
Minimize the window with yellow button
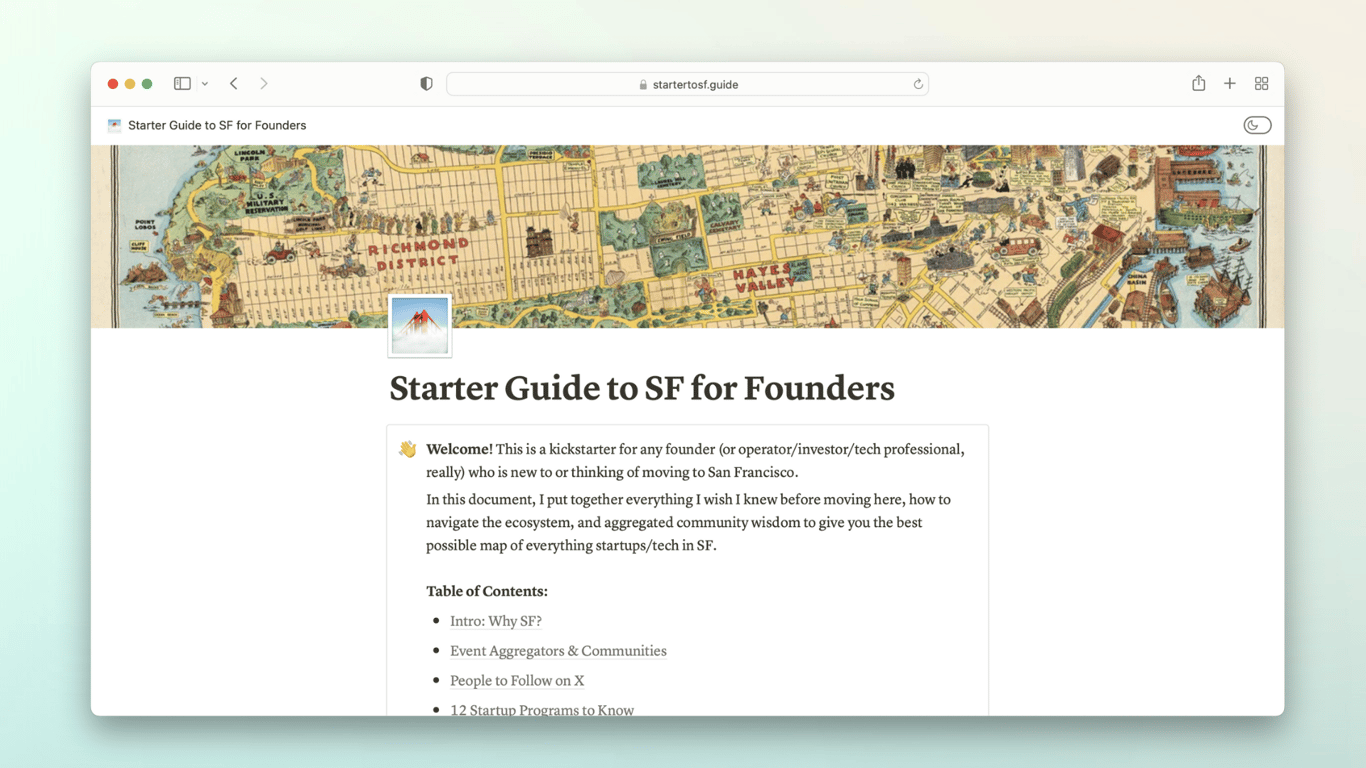(x=130, y=84)
